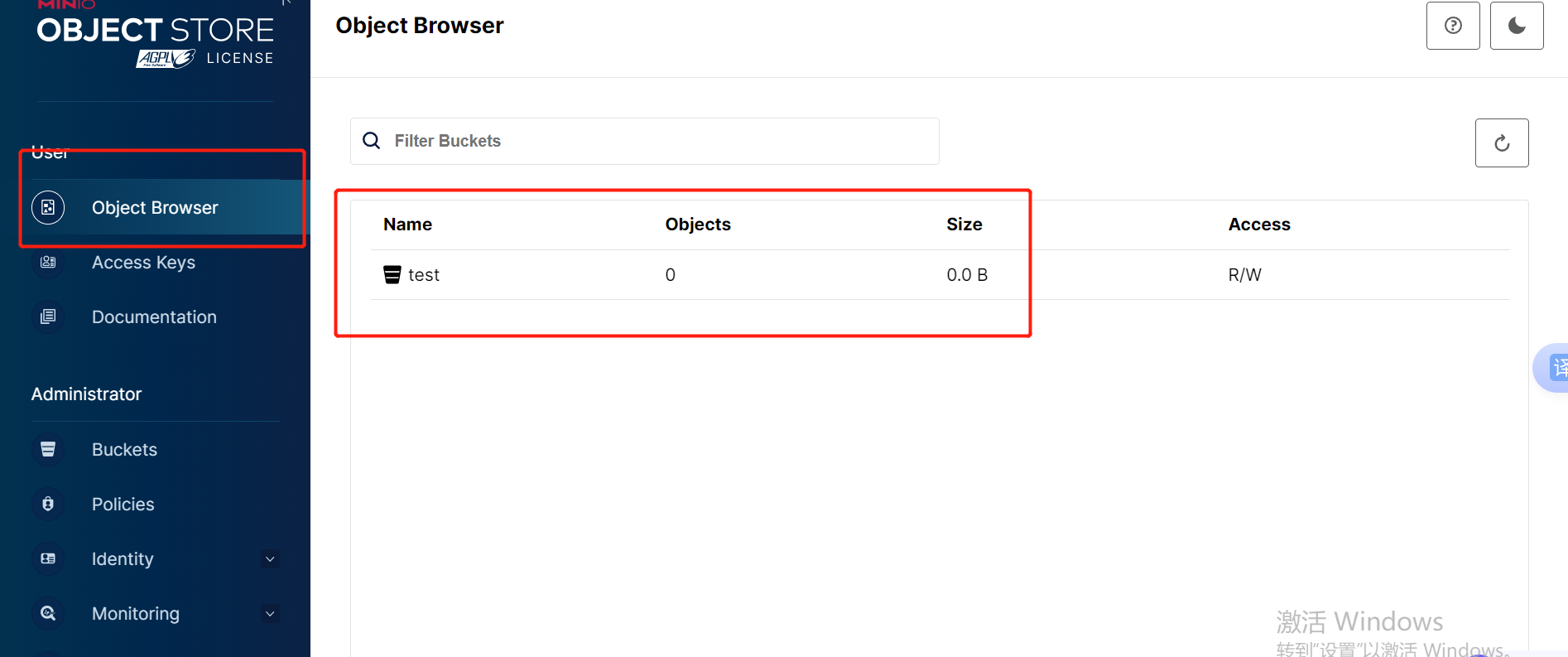Refresh the bucket list
Screen dimensions: 1568x657
1501,143
